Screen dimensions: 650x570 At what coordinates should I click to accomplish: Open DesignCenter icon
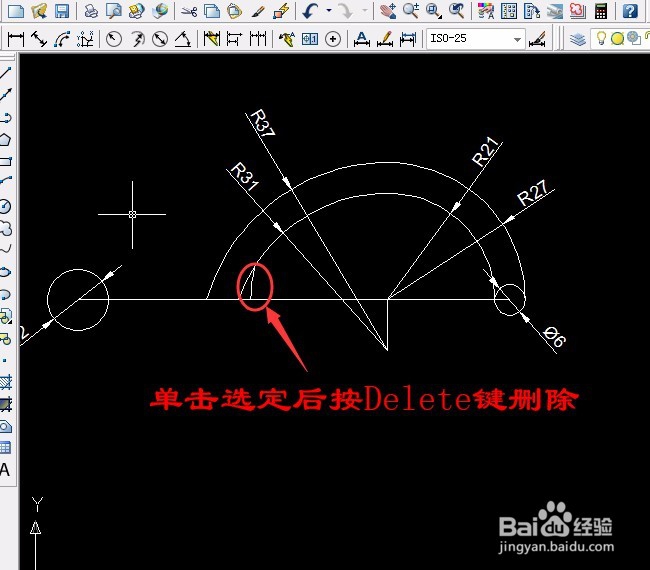point(509,11)
